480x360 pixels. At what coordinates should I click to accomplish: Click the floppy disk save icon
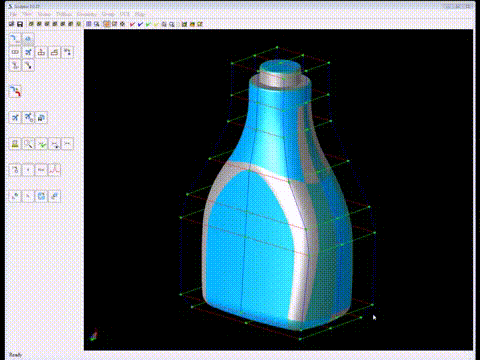pos(20,24)
